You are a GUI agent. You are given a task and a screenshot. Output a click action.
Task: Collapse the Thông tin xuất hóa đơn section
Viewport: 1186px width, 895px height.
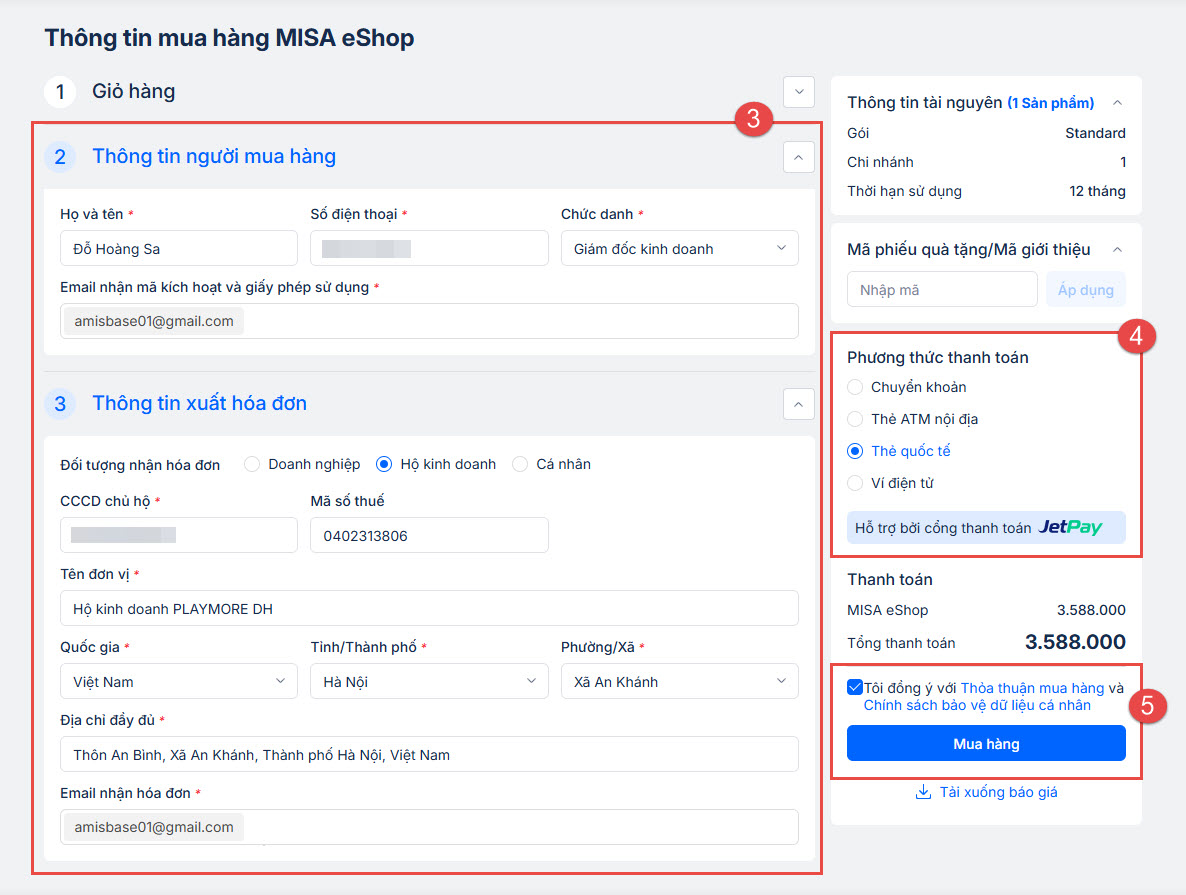pos(798,404)
